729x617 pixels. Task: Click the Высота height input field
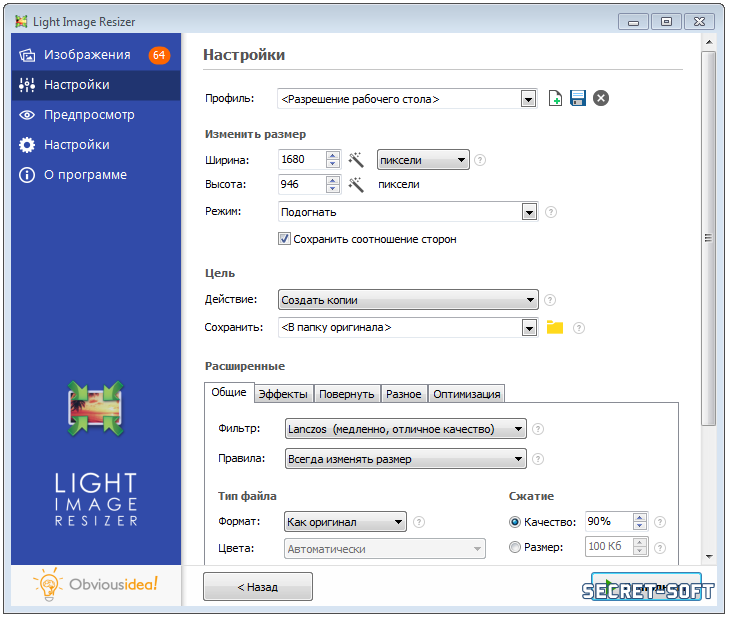pos(302,184)
